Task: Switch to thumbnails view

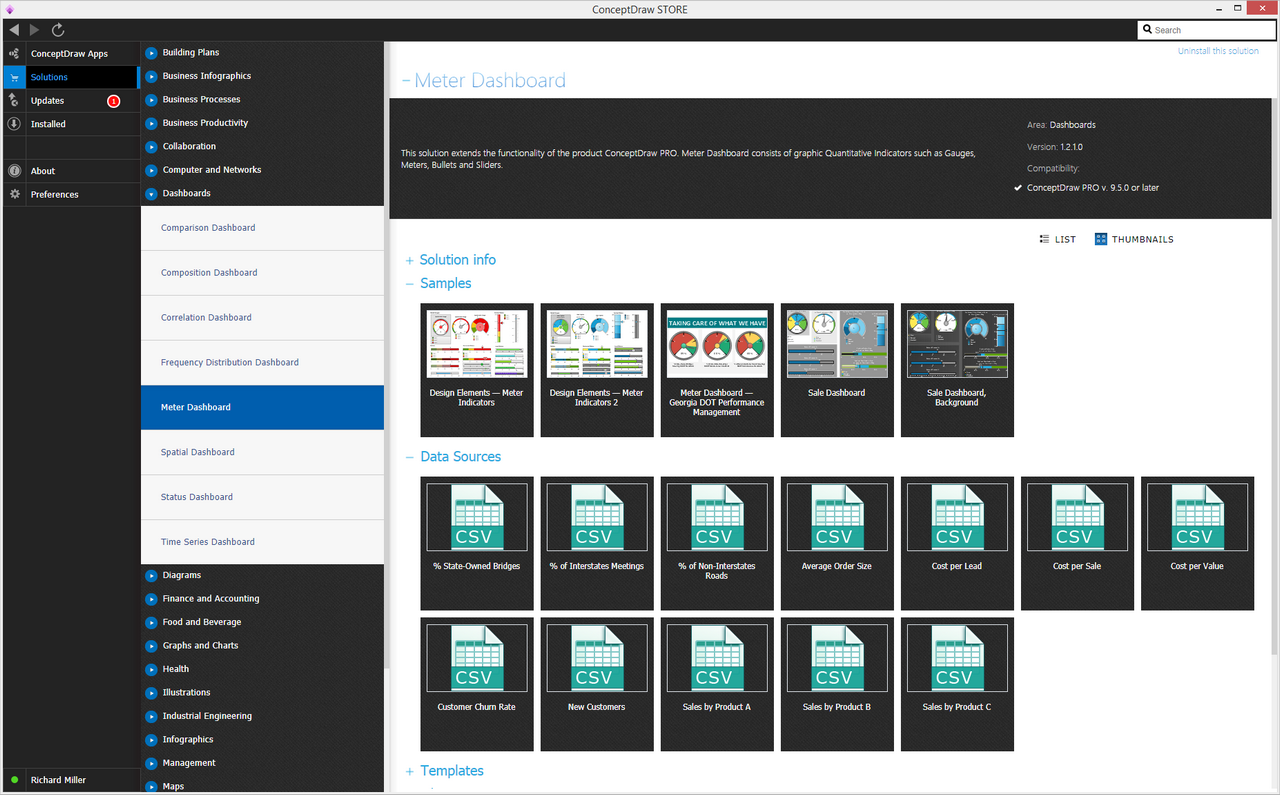Action: 1134,240
